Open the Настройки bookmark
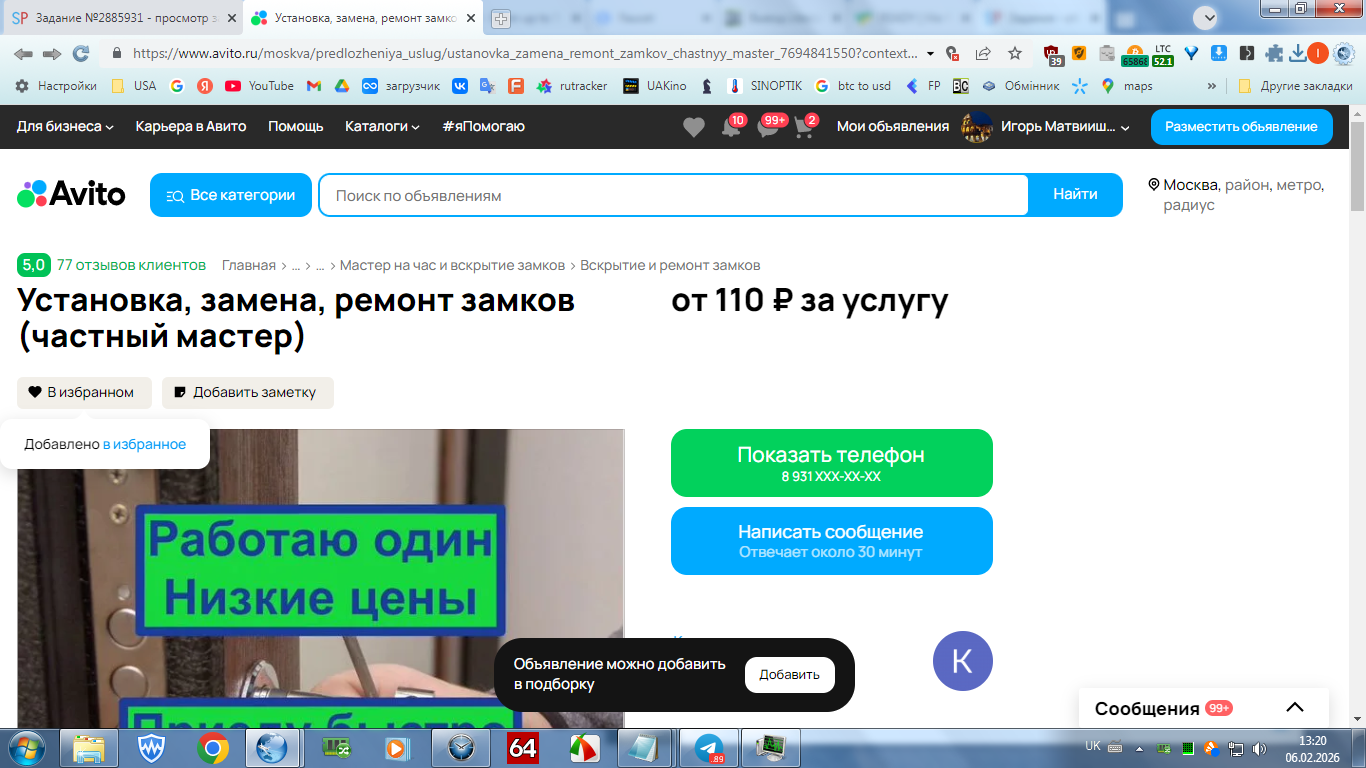This screenshot has height=768, width=1366. (56, 86)
